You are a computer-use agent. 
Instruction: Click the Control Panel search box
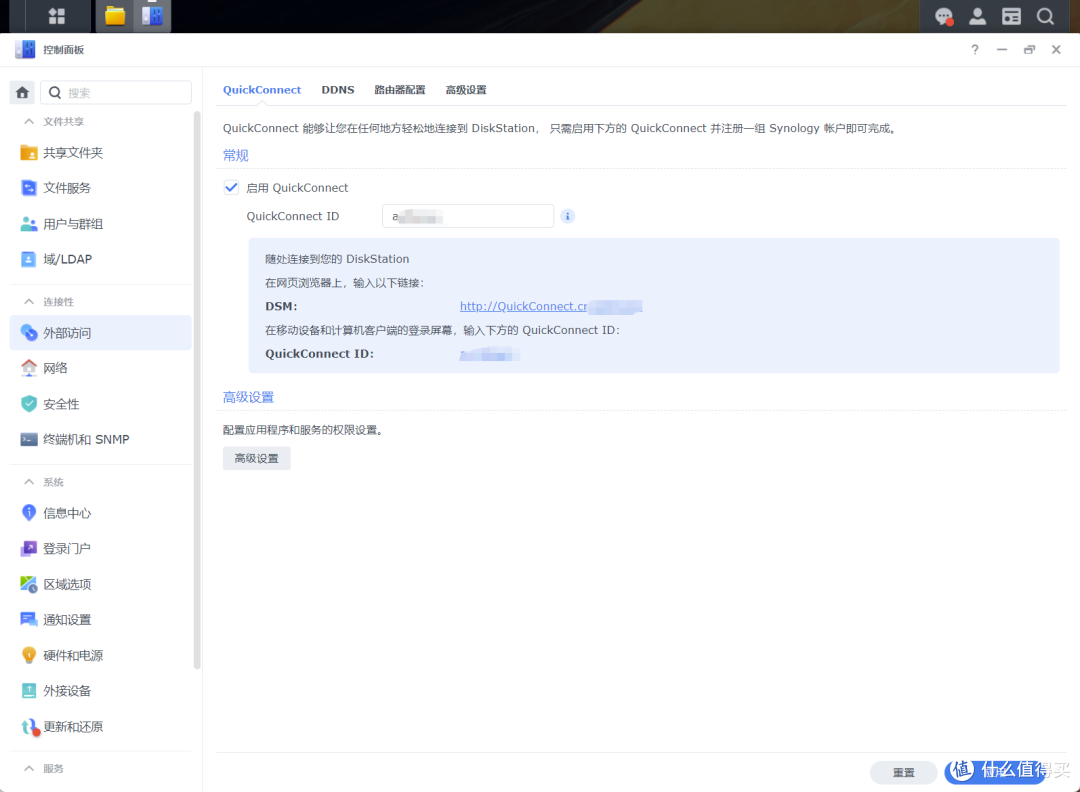[x=116, y=92]
